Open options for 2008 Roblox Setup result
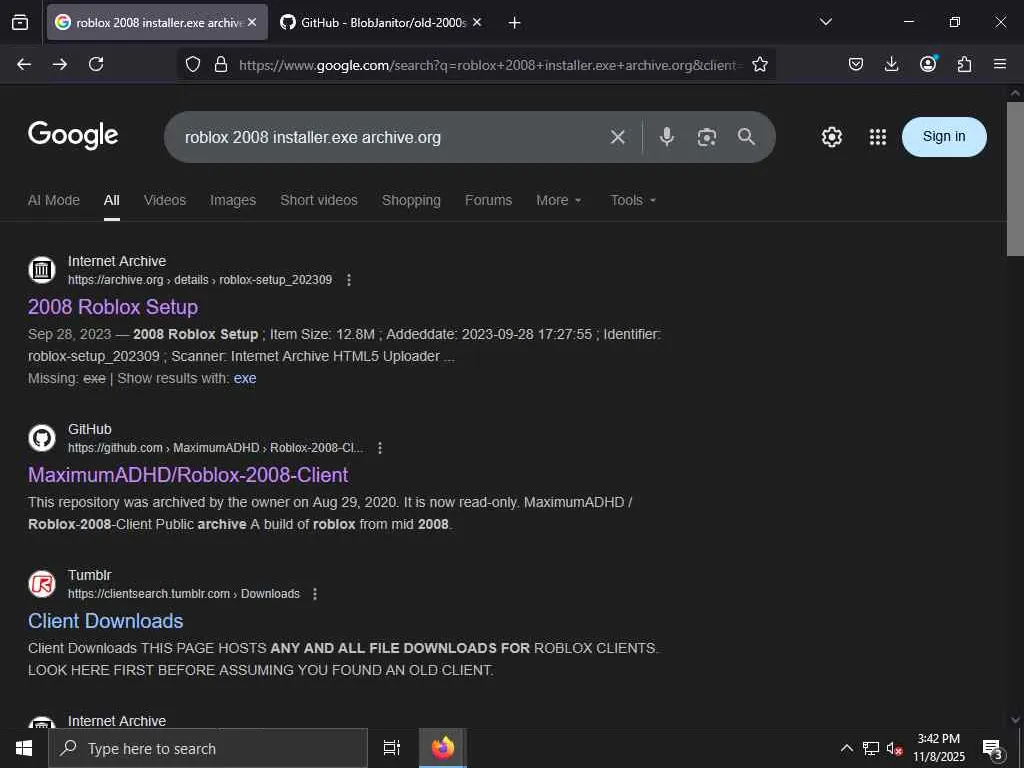Viewport: 1024px width, 768px height. pos(349,280)
